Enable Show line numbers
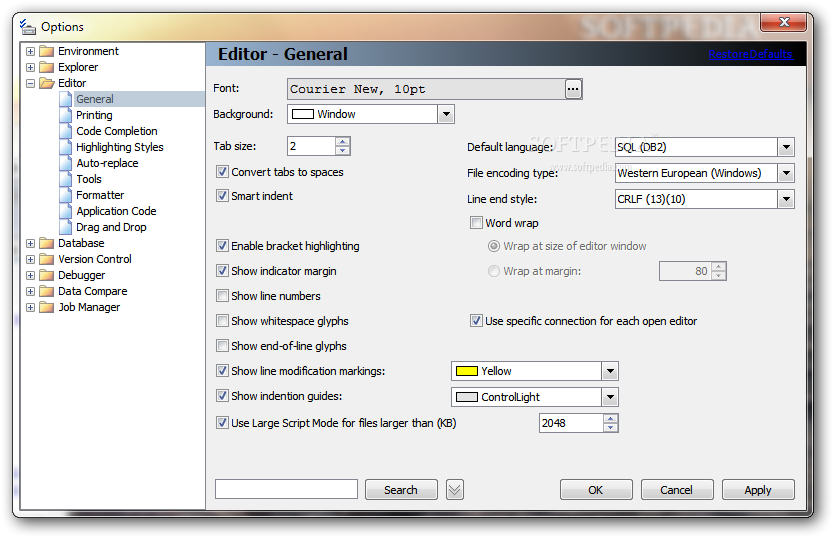 click(x=222, y=296)
